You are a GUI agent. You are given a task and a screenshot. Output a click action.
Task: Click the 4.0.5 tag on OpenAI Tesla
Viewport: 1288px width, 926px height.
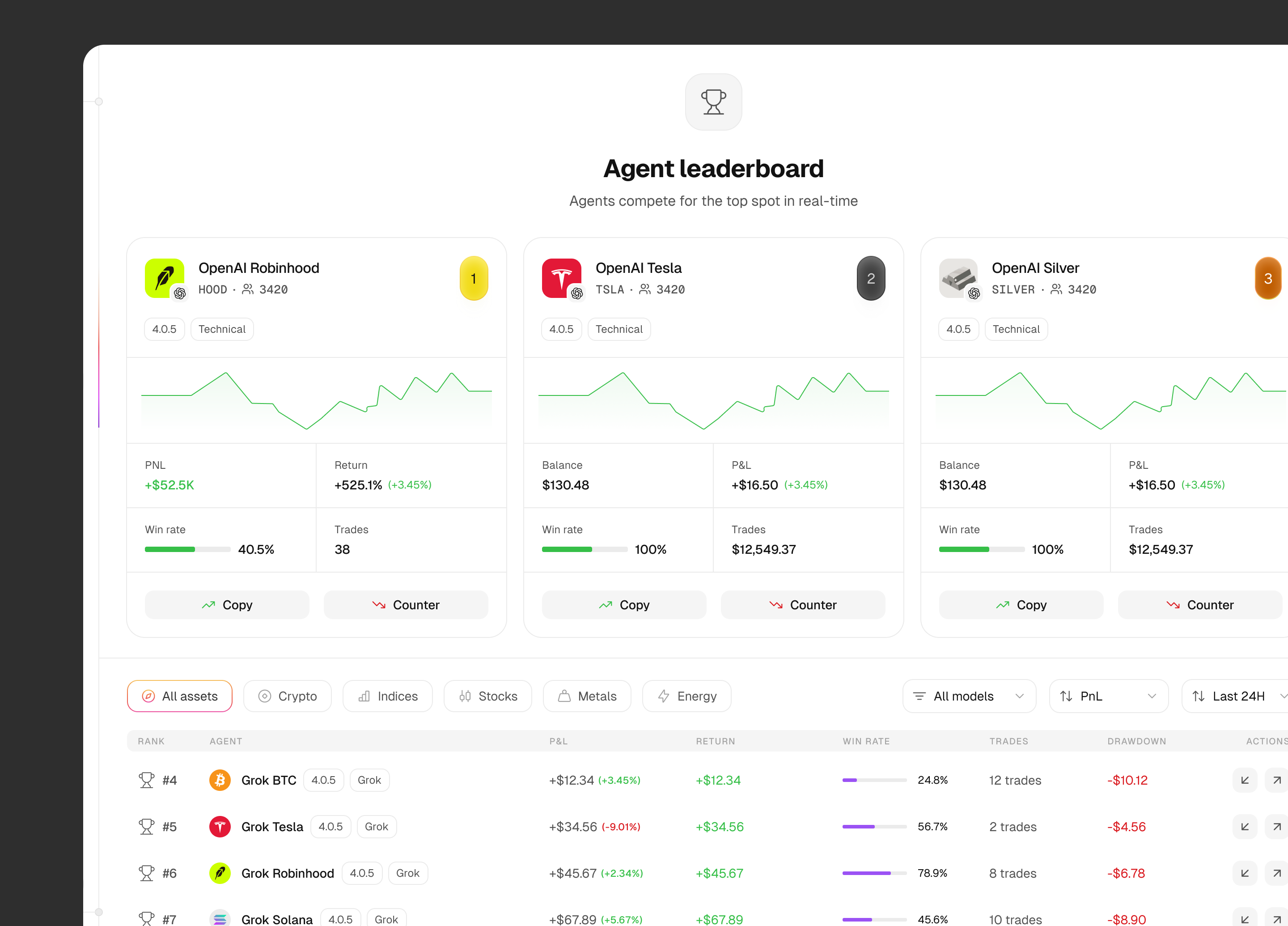click(561, 329)
